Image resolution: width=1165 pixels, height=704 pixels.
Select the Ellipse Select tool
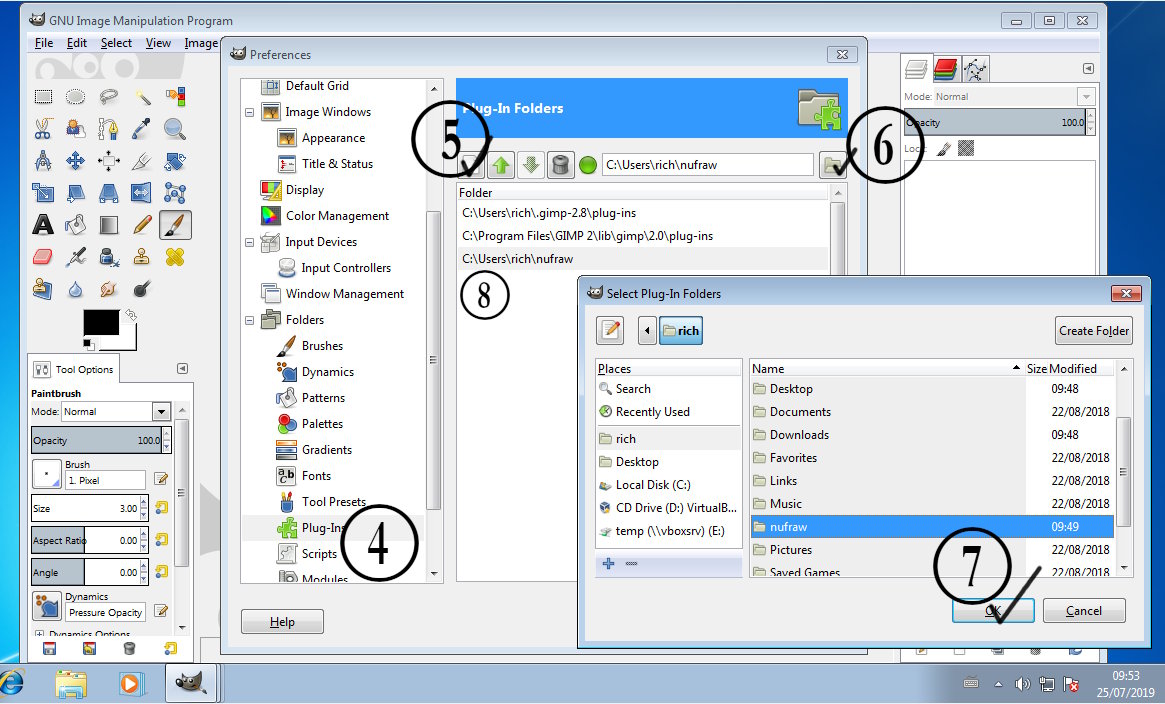(75, 97)
